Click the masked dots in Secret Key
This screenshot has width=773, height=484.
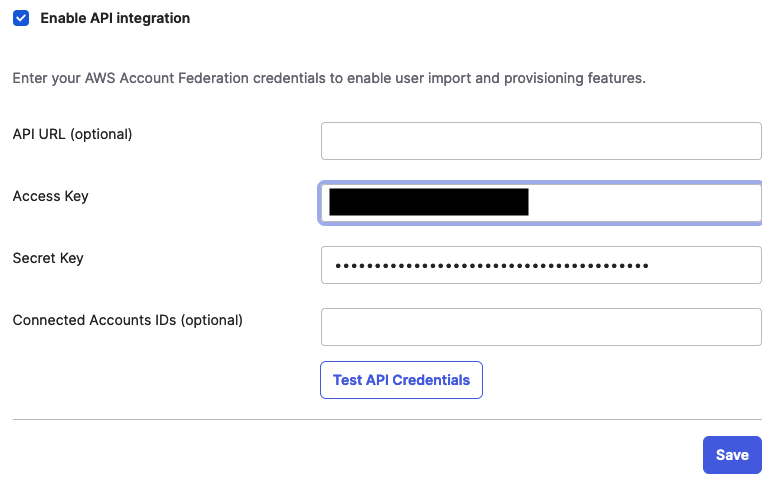tap(491, 266)
